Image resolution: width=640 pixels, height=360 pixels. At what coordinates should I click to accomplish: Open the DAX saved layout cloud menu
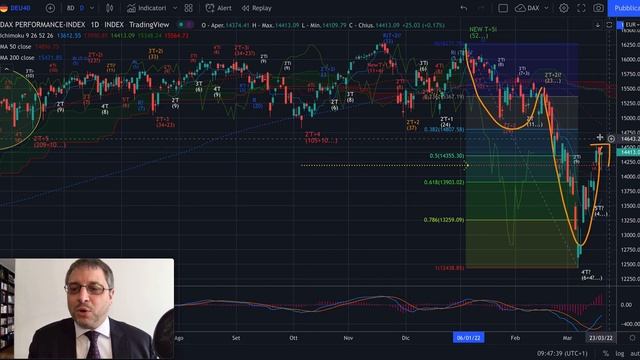click(x=532, y=8)
